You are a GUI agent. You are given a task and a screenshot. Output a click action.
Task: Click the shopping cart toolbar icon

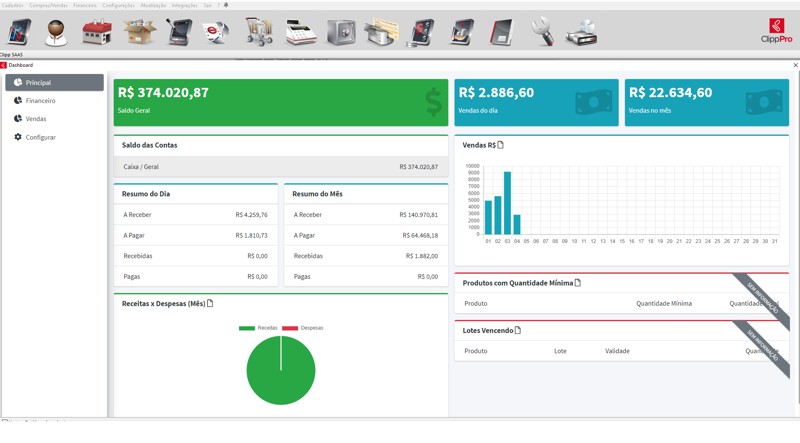point(259,32)
